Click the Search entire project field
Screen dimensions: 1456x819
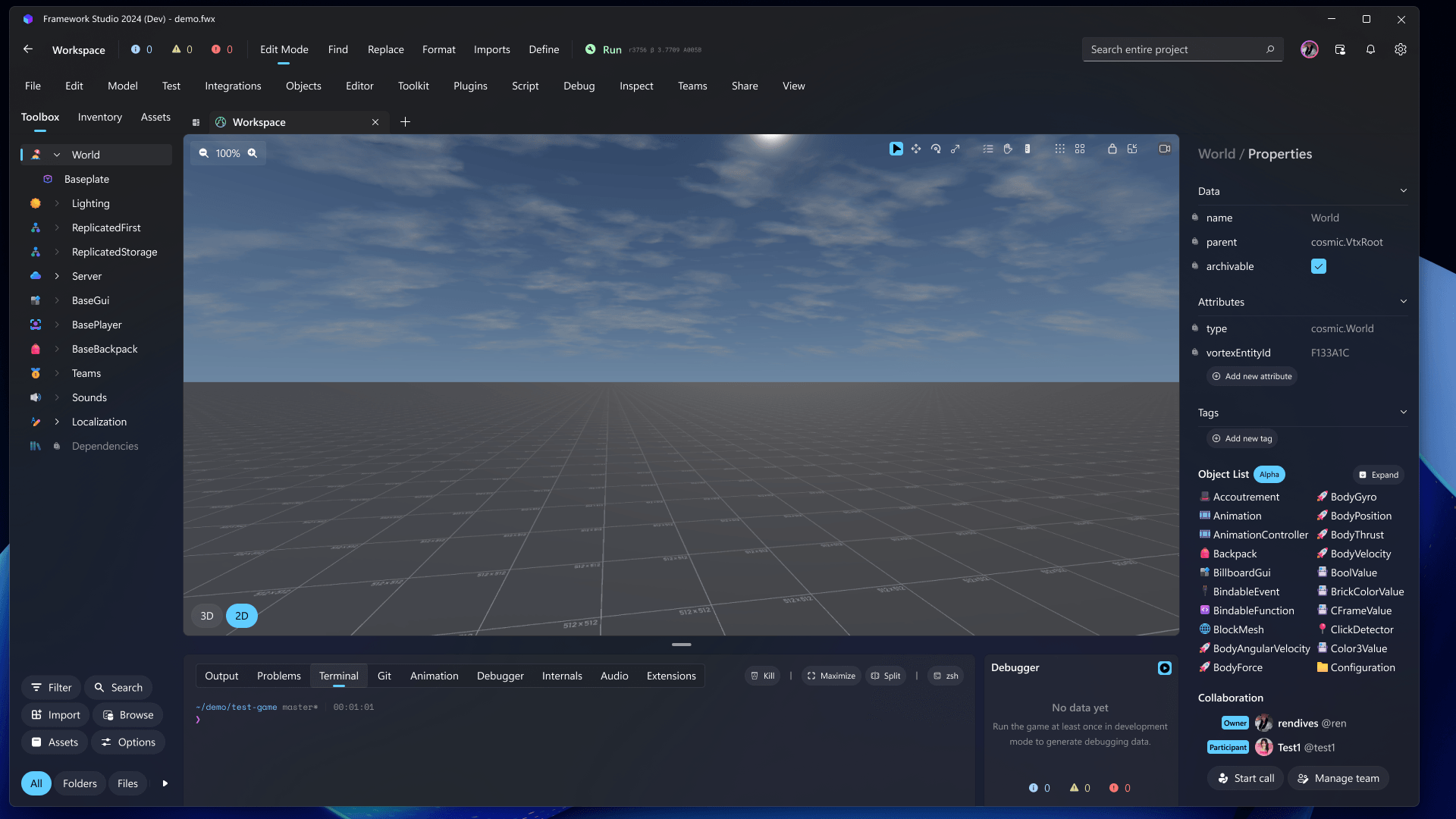pyautogui.click(x=1175, y=49)
